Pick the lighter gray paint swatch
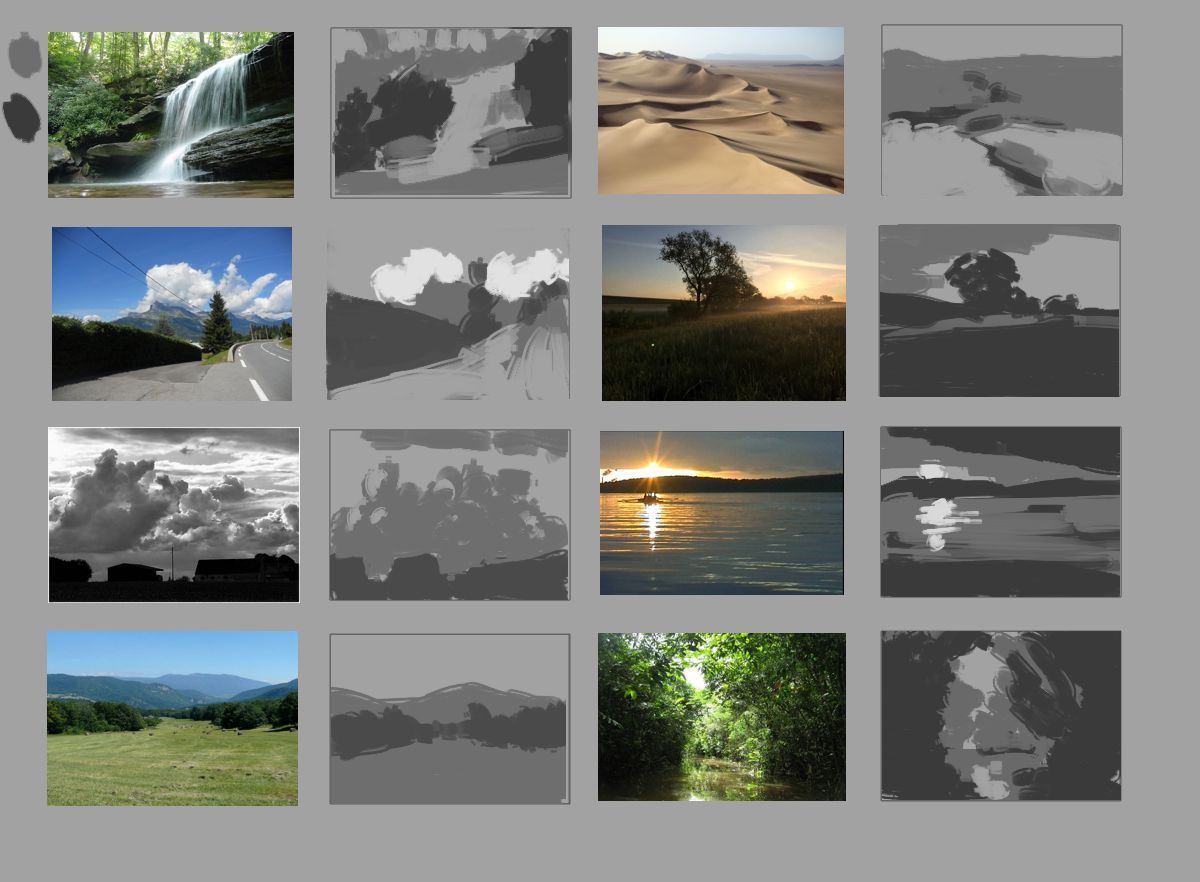This screenshot has height=882, width=1200. point(25,55)
